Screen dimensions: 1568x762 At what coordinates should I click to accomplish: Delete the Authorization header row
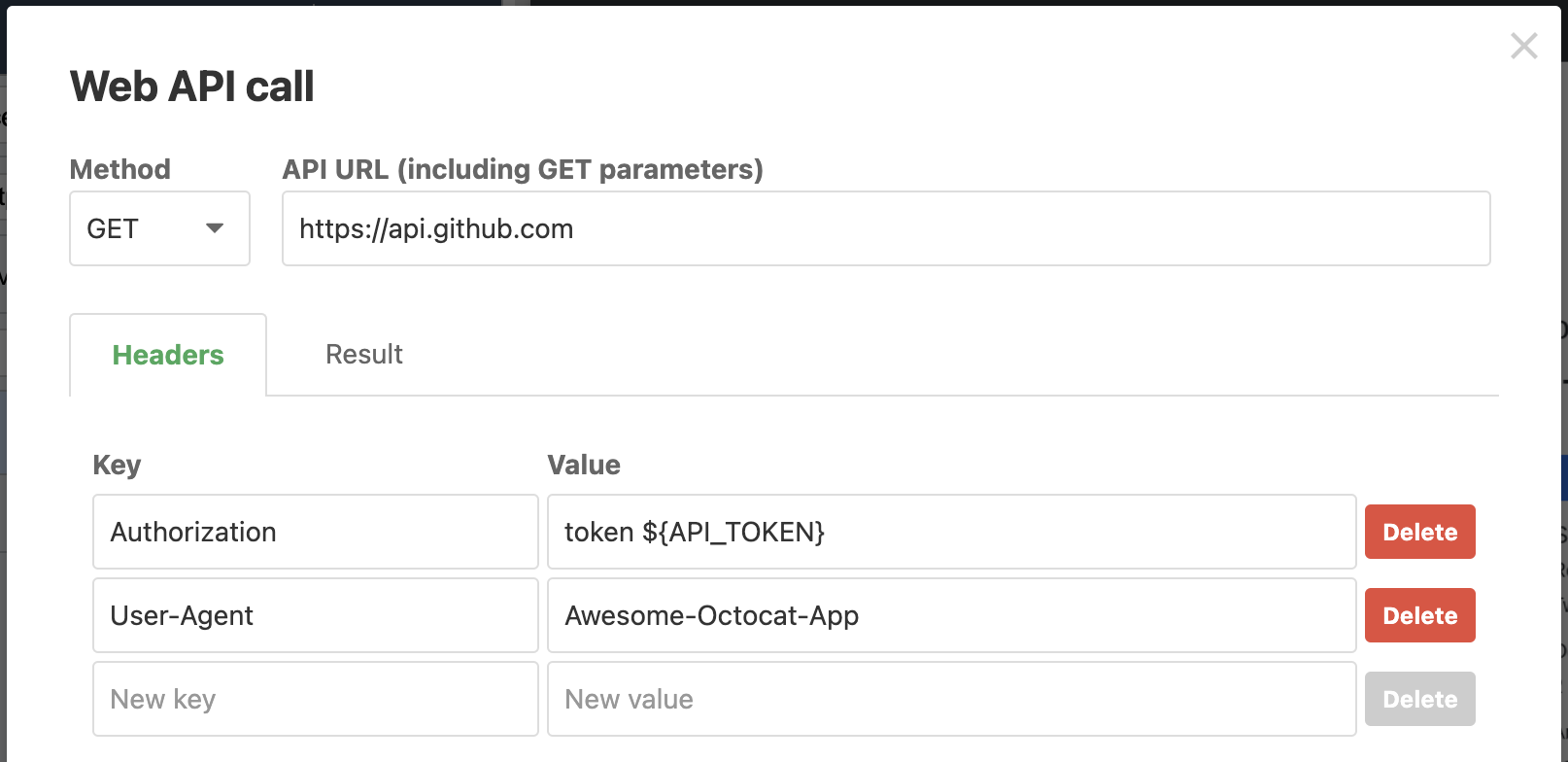click(1419, 532)
